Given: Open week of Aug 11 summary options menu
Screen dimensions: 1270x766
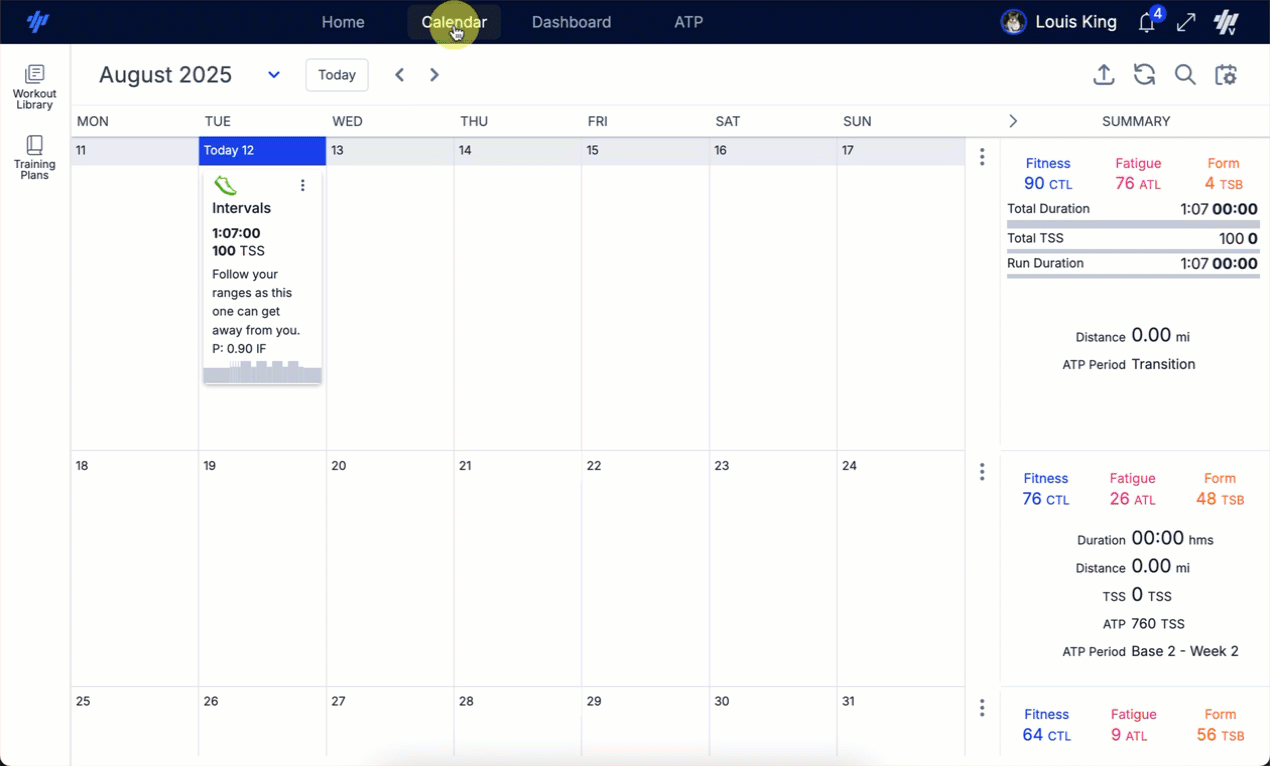Looking at the screenshot, I should 982,157.
